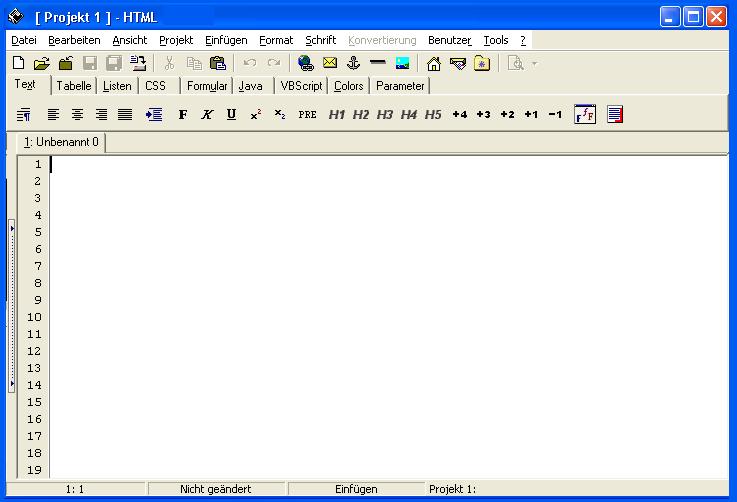The height and width of the screenshot is (502, 737).
Task: Apply H2 heading
Action: pos(361,114)
